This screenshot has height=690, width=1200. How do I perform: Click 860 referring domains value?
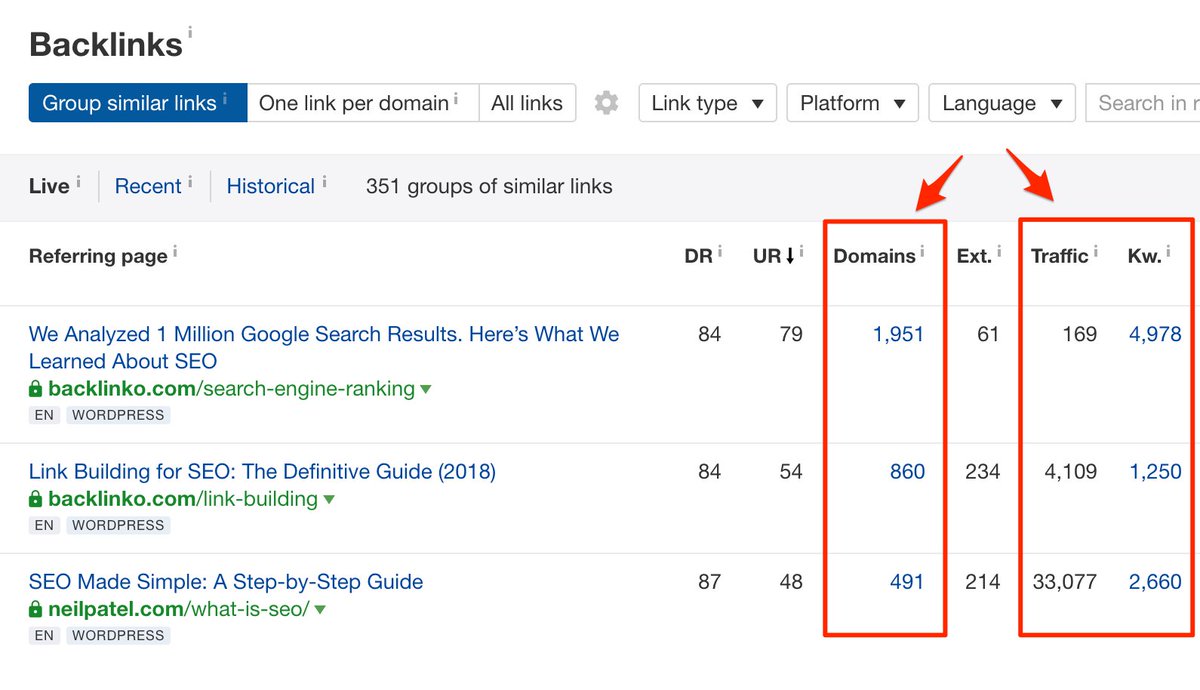pyautogui.click(x=907, y=471)
